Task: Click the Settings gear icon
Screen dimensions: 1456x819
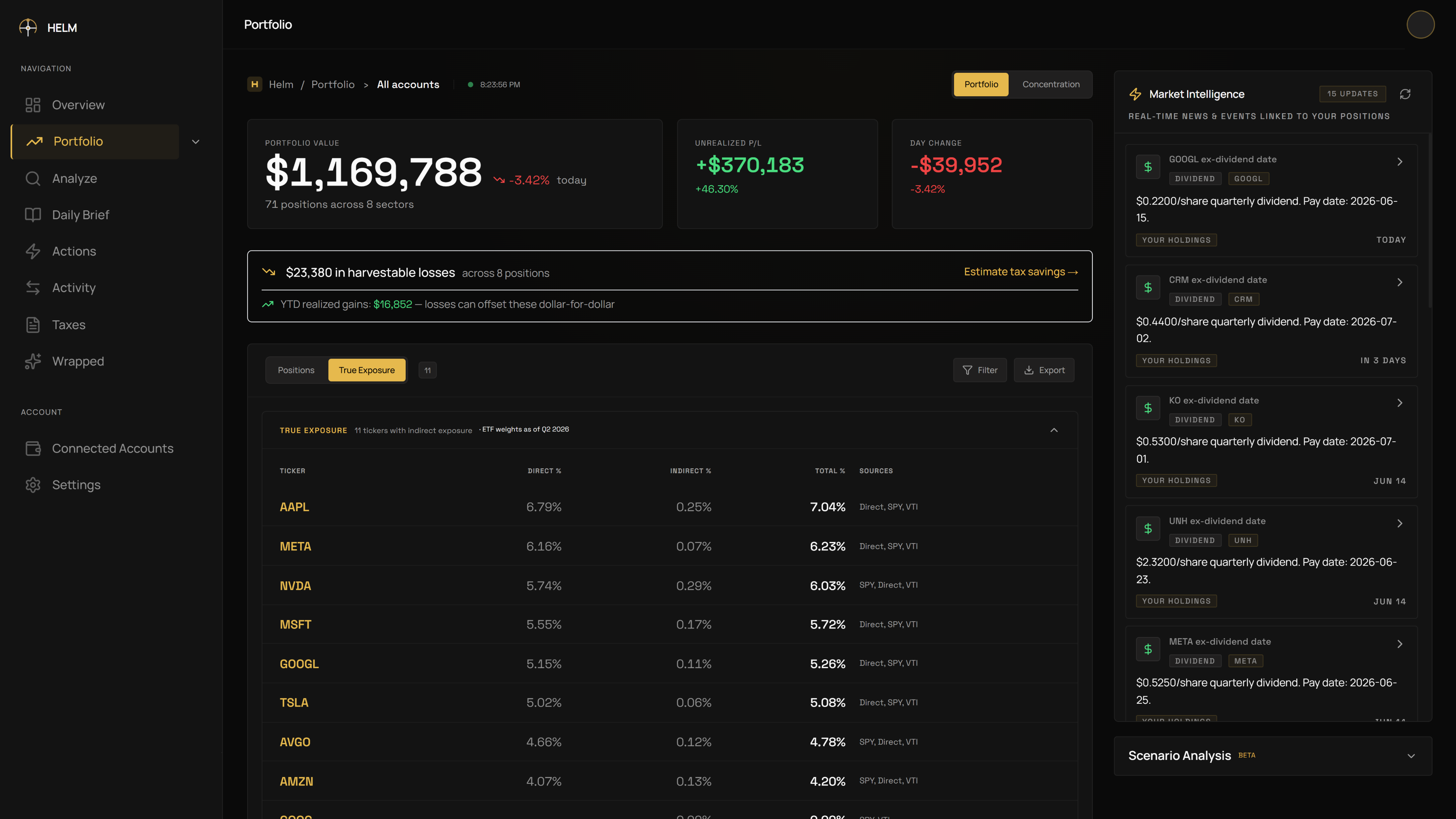Action: click(33, 485)
